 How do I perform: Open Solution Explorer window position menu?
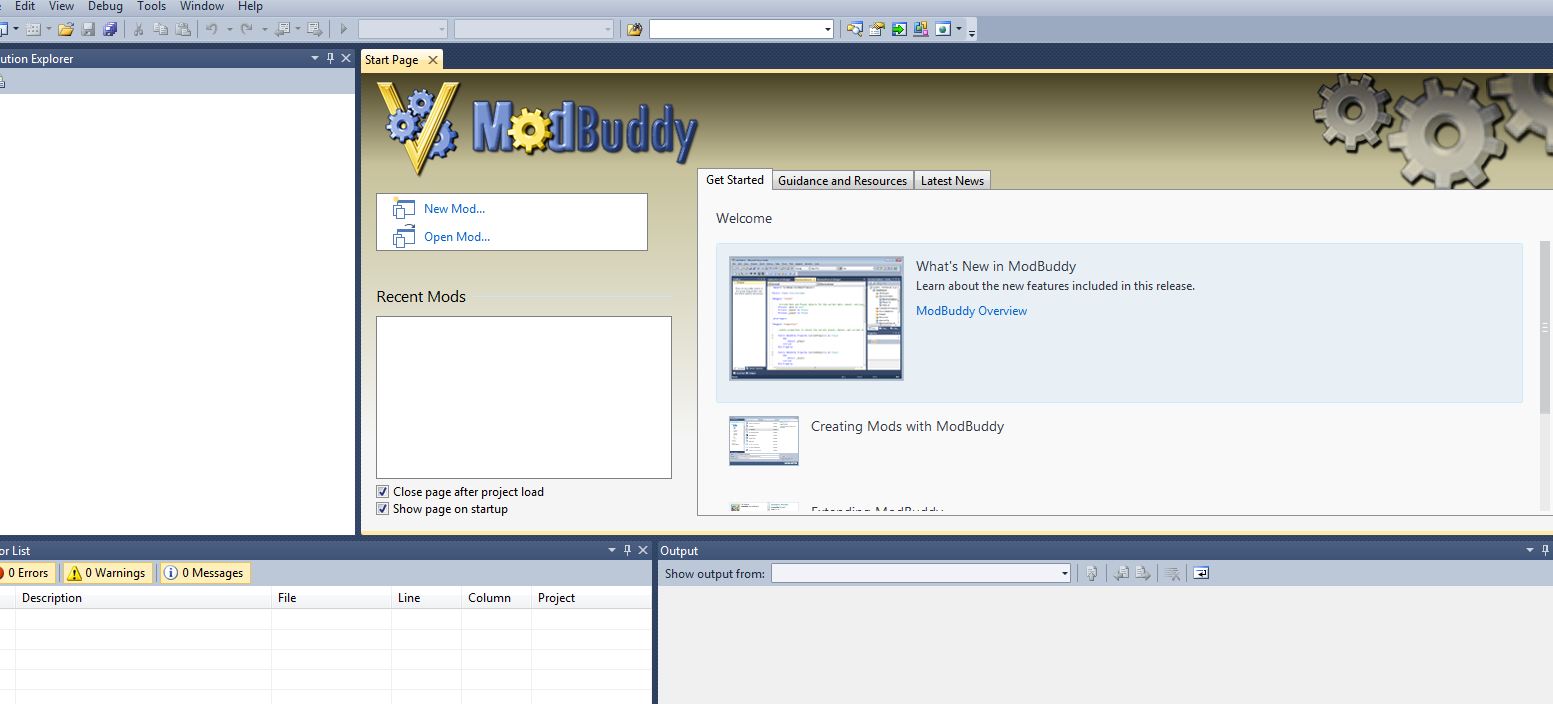coord(316,58)
